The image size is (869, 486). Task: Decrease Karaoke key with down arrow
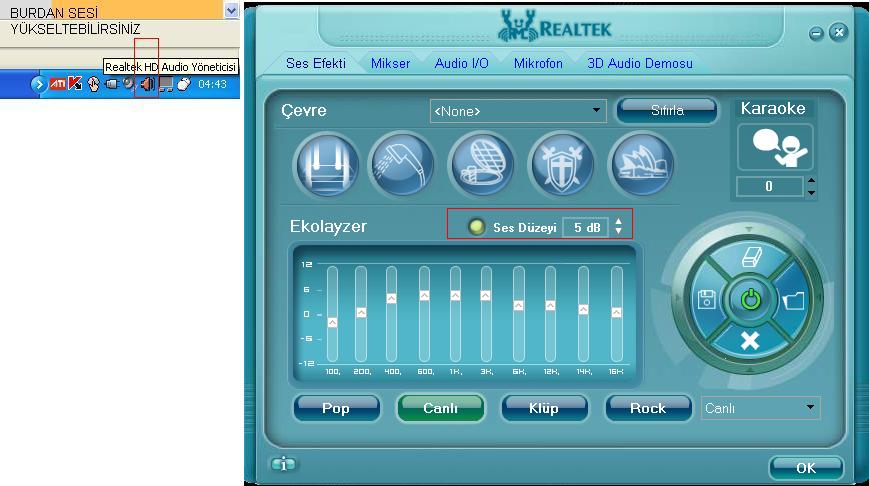pos(811,193)
